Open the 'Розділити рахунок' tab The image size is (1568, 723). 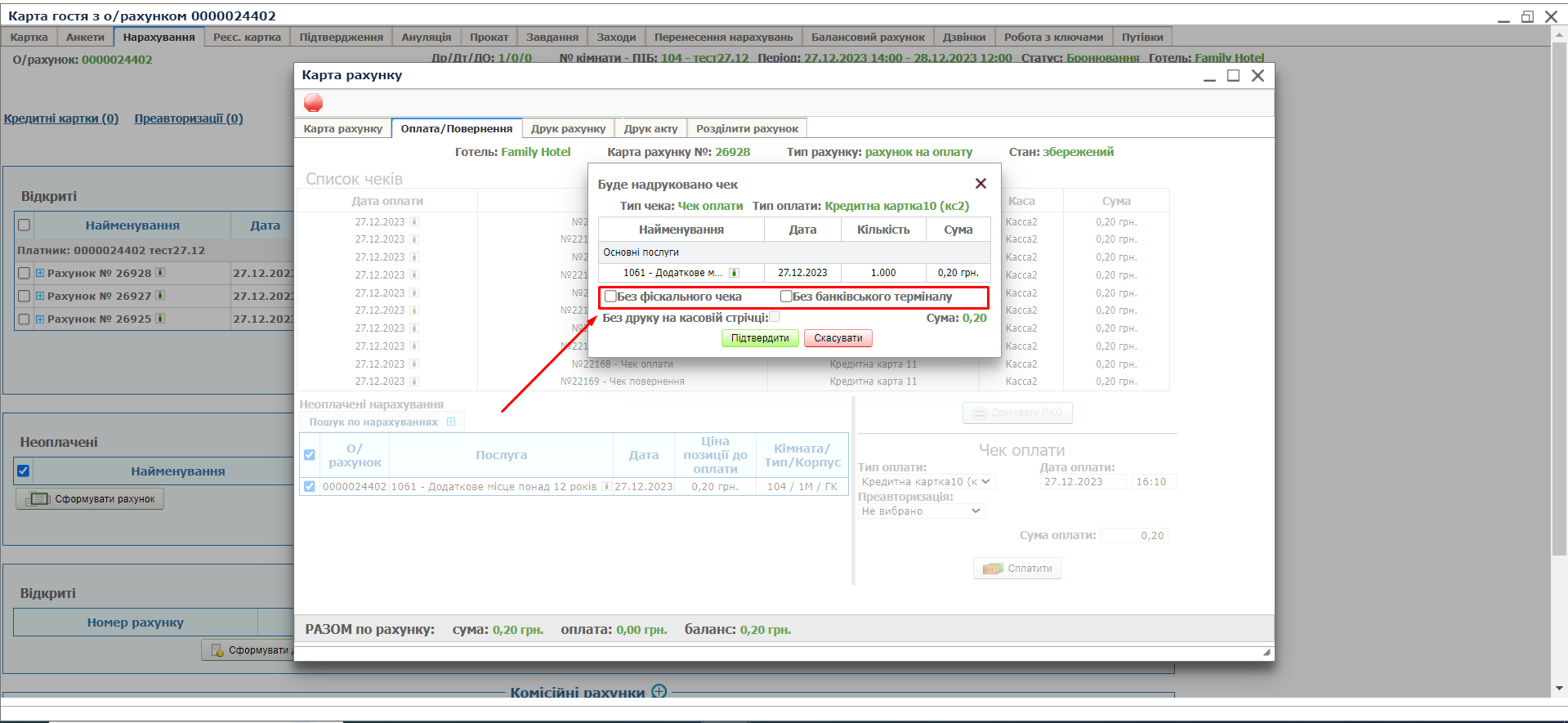tap(747, 128)
